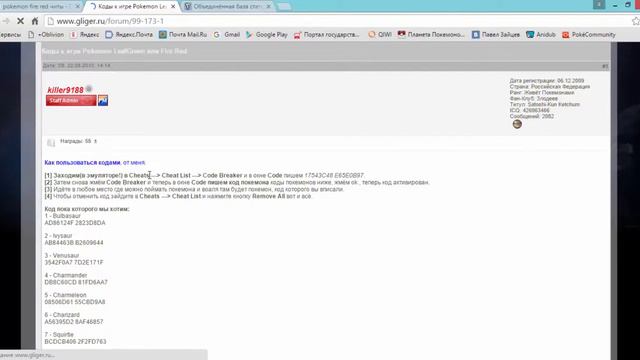Click the post number link in header
640x360 pixels.
coord(605,66)
